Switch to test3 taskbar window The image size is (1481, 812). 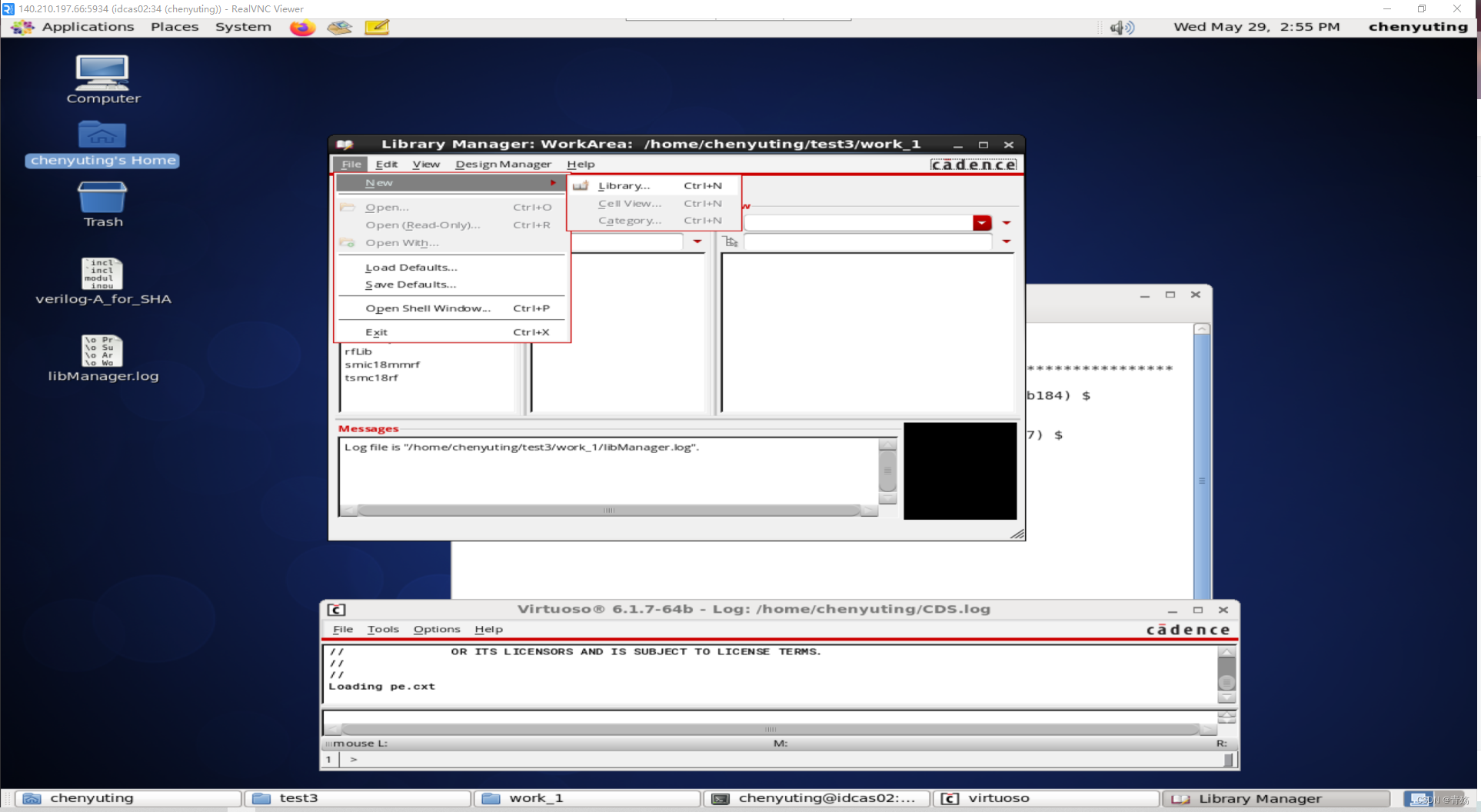pyautogui.click(x=358, y=799)
